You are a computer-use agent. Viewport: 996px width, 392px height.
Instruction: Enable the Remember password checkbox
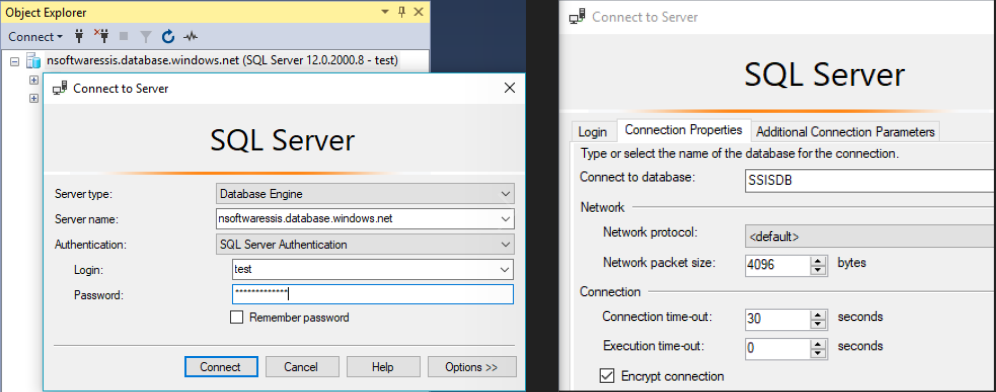(236, 317)
